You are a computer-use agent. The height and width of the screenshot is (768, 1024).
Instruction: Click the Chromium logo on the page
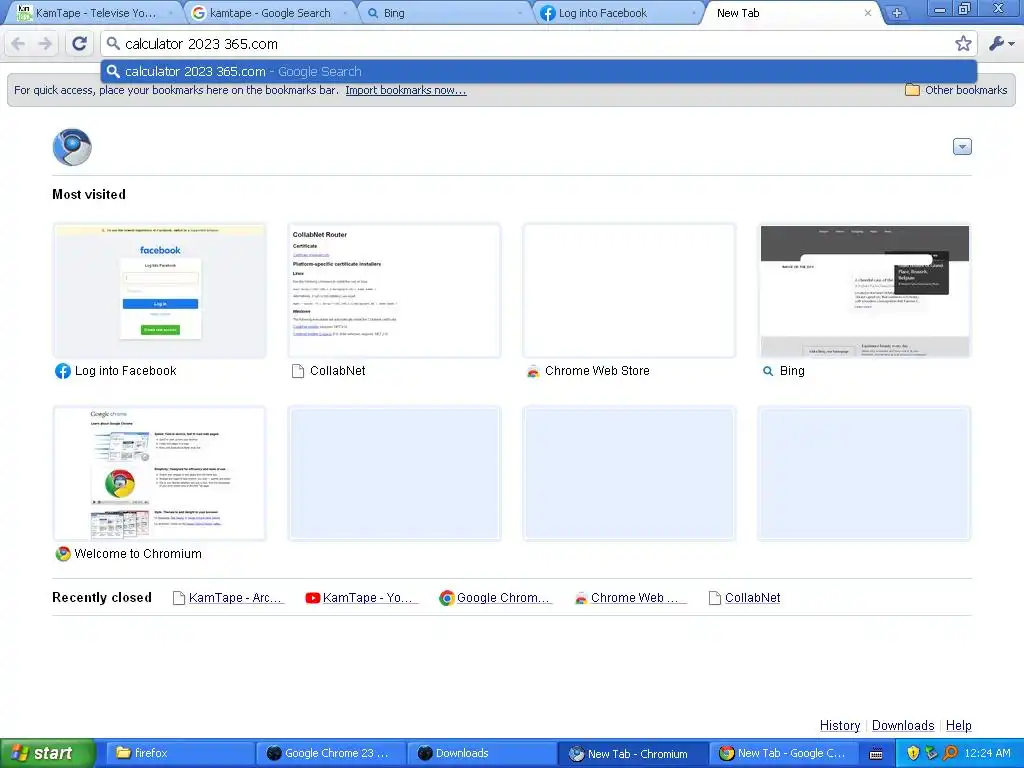pos(72,147)
